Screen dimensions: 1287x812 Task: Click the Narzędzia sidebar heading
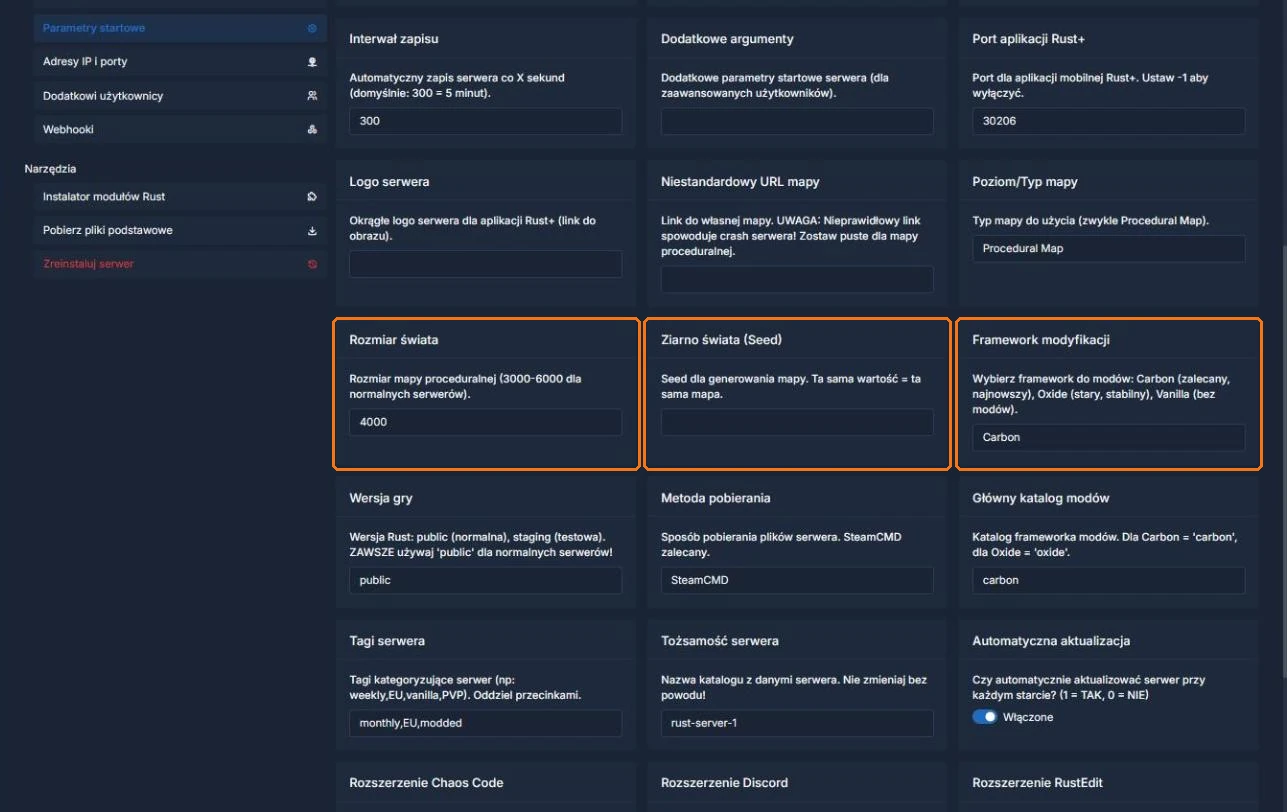[x=50, y=169]
